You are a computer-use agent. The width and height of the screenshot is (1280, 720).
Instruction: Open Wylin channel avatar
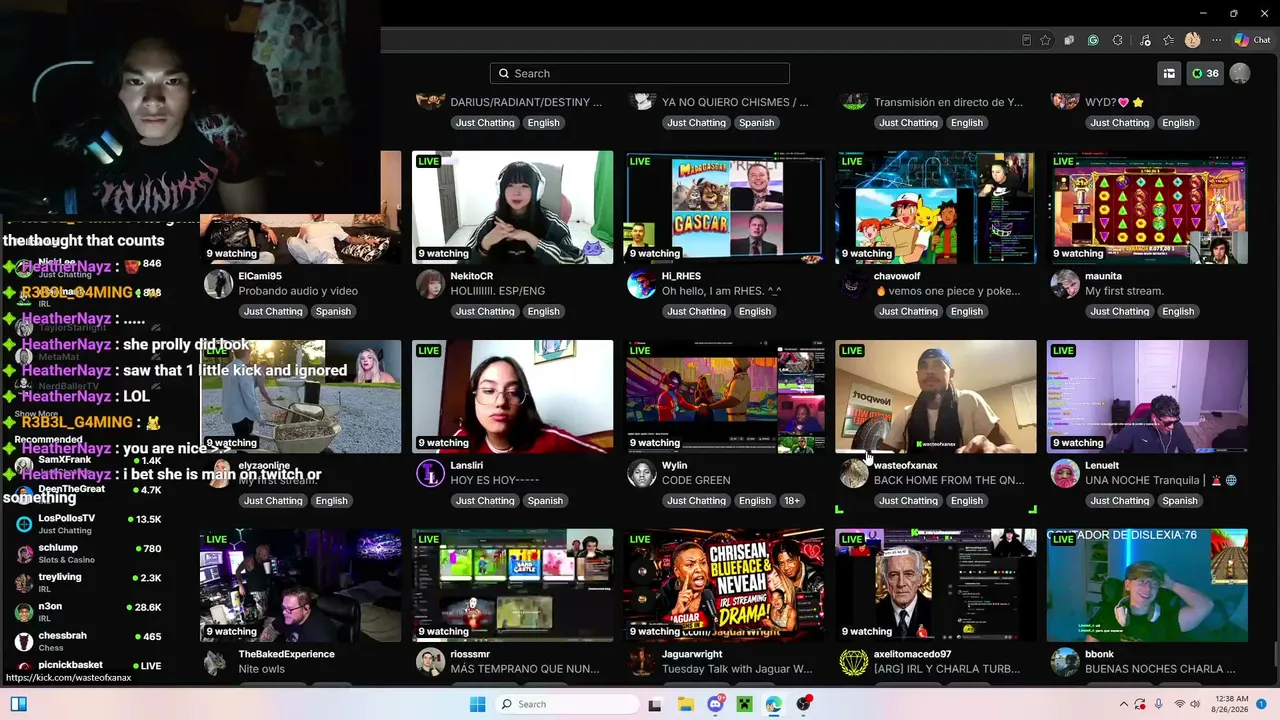click(x=641, y=473)
